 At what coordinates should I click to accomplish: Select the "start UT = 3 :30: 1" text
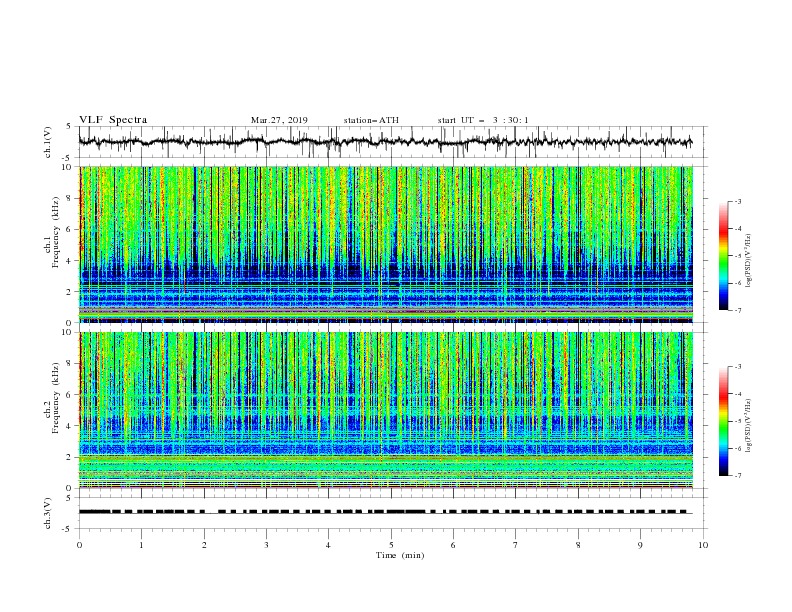(x=483, y=120)
